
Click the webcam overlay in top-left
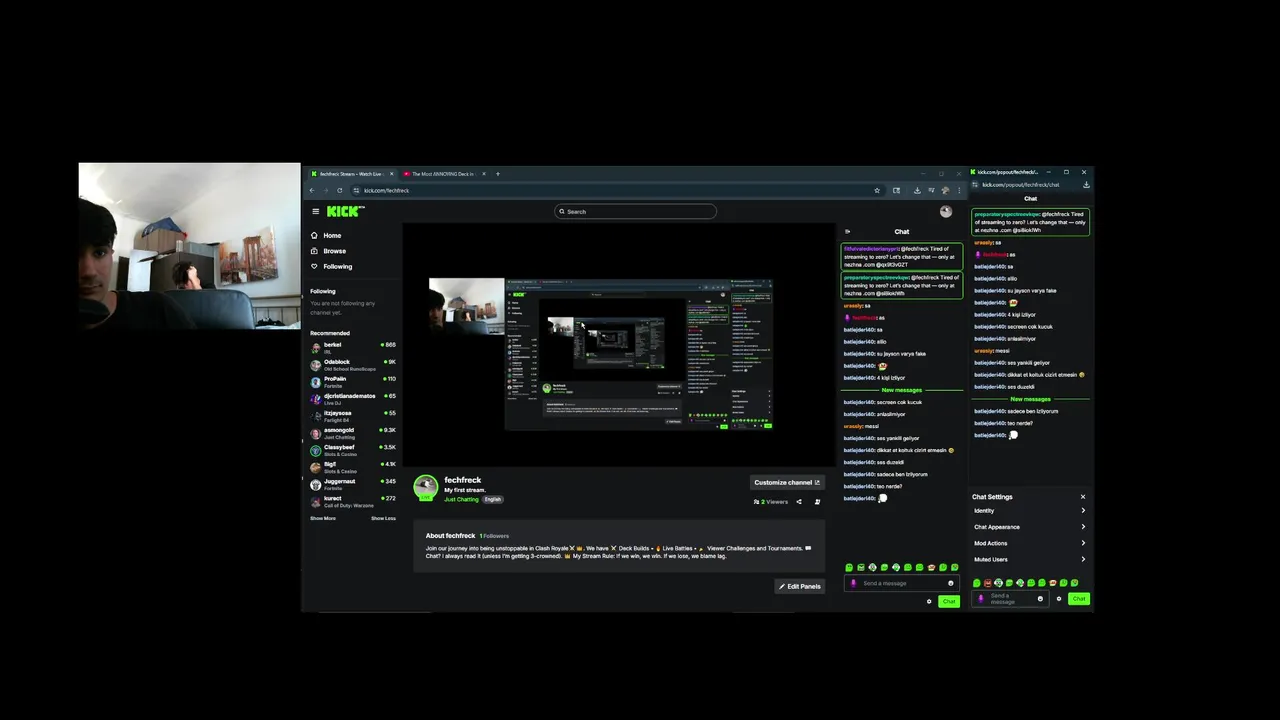tap(189, 246)
